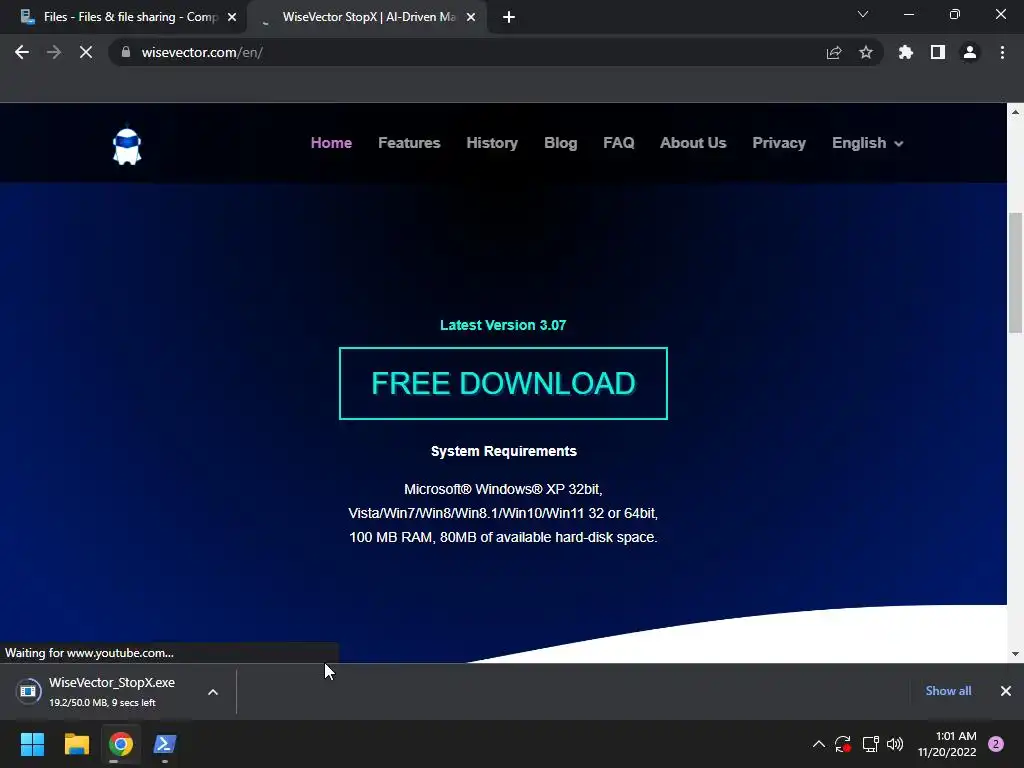
Task: Click scrollbar down arrow
Action: click(x=1015, y=654)
